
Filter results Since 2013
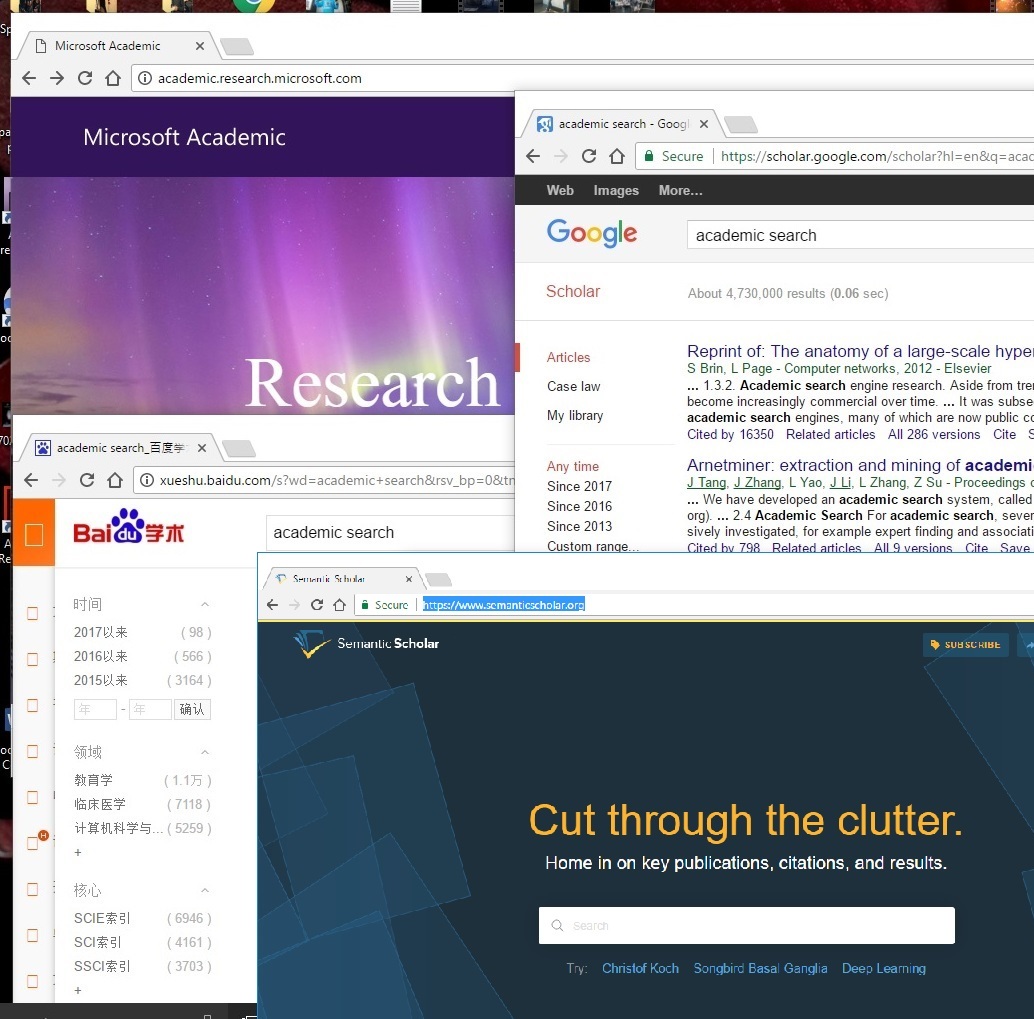coord(579,526)
